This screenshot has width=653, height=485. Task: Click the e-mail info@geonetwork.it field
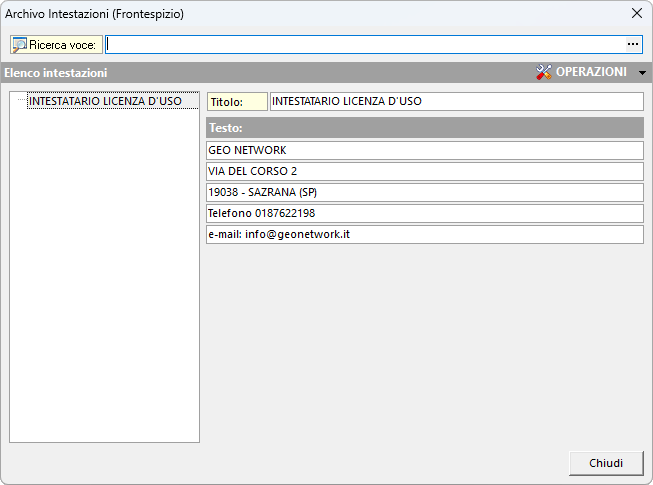424,234
